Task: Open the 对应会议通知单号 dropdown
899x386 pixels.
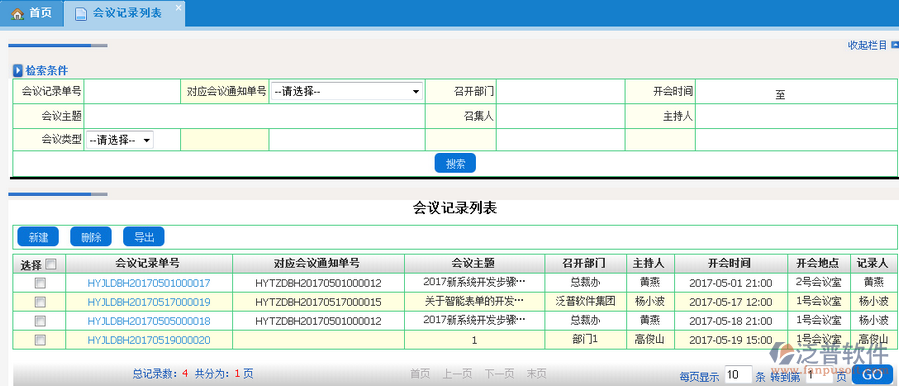Action: pos(347,91)
